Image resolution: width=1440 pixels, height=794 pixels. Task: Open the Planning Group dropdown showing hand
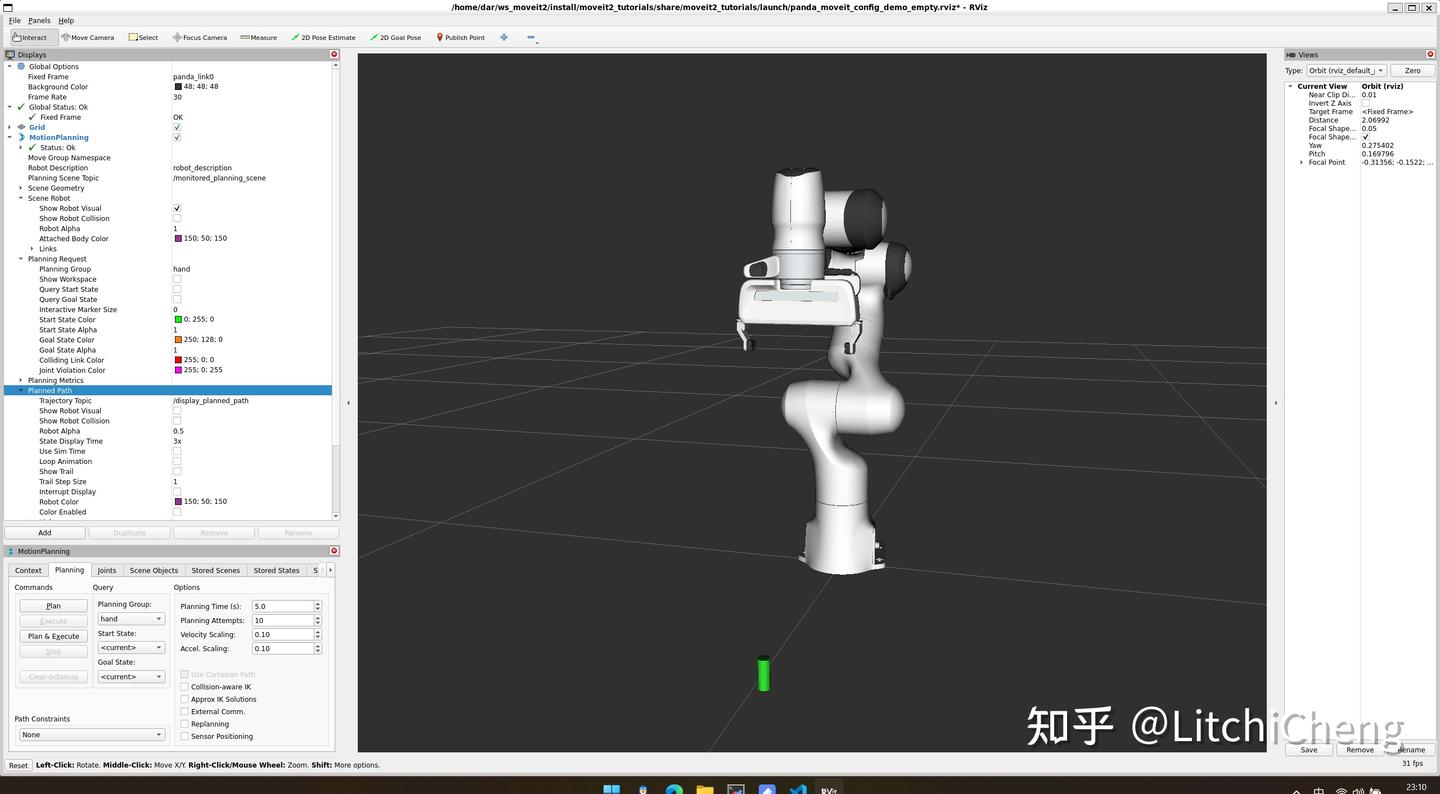(x=130, y=619)
